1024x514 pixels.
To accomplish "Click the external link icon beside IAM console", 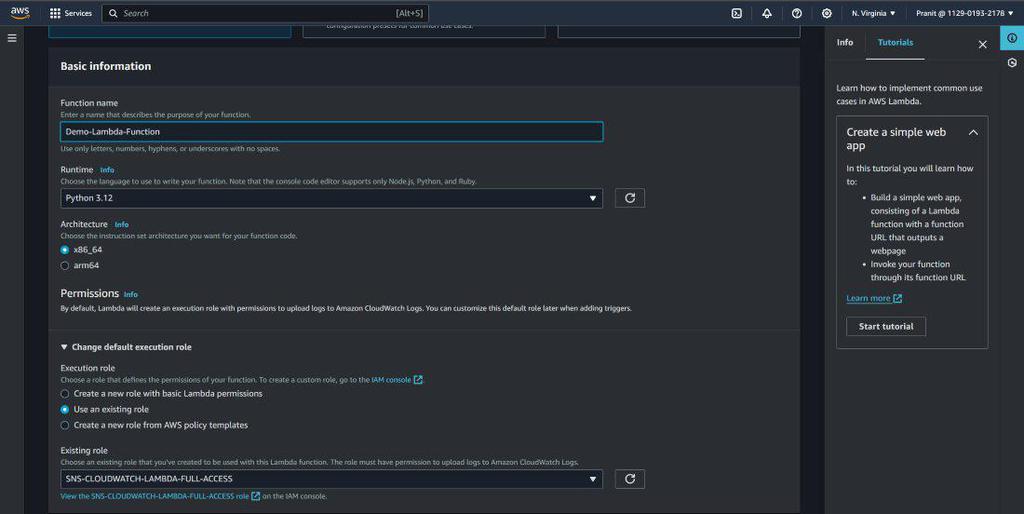I will click(x=418, y=379).
